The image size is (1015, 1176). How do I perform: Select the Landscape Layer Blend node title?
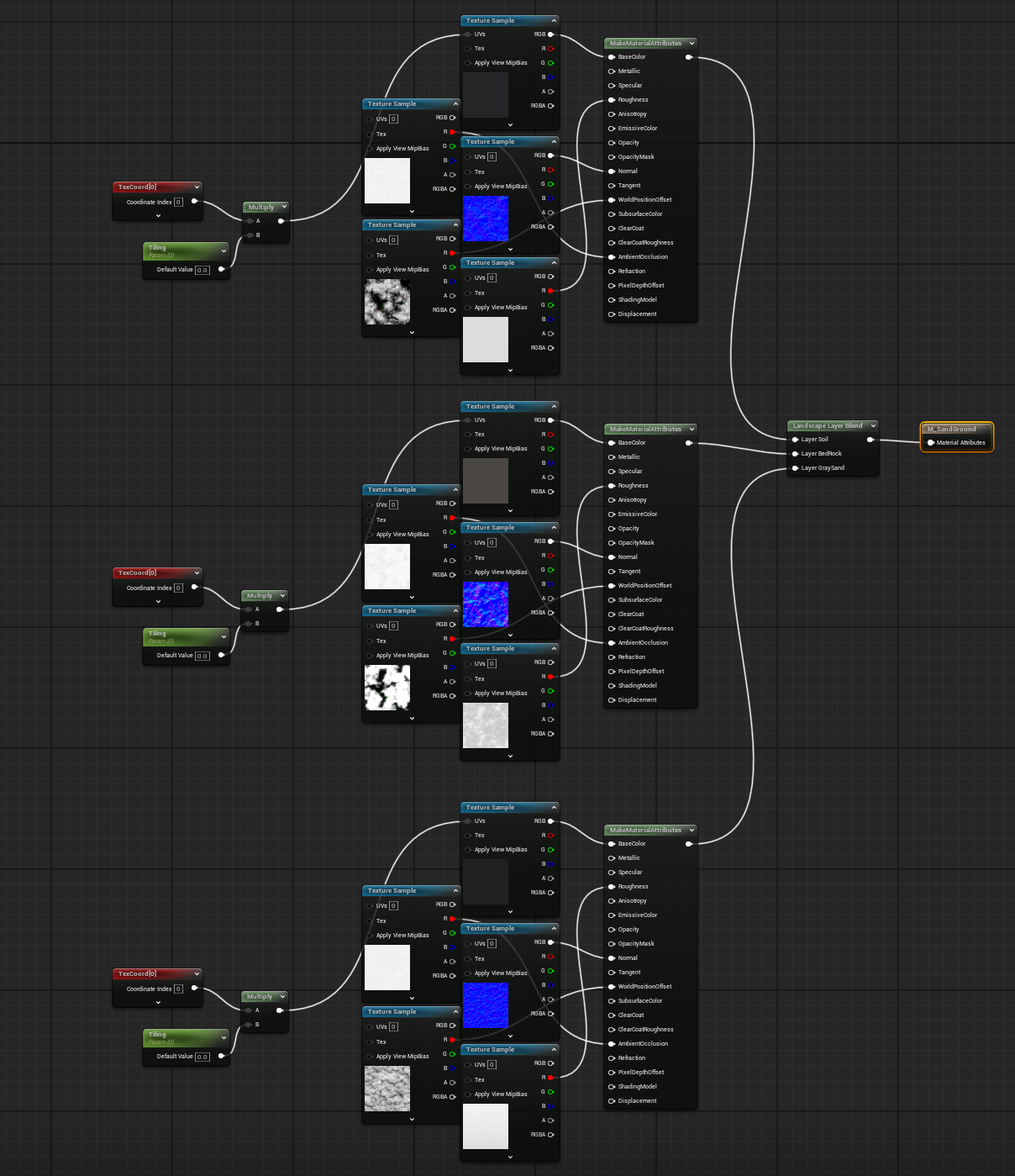(828, 426)
